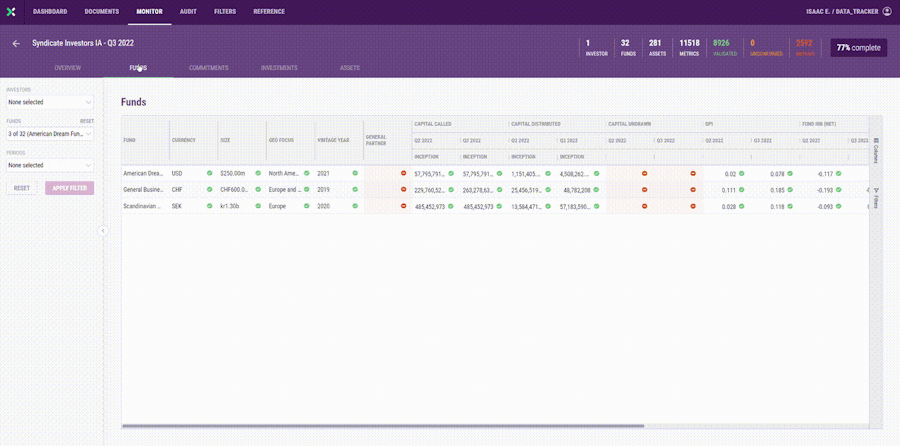The width and height of the screenshot is (900, 446).
Task: Select the Monitor menu item
Action: coord(149,11)
